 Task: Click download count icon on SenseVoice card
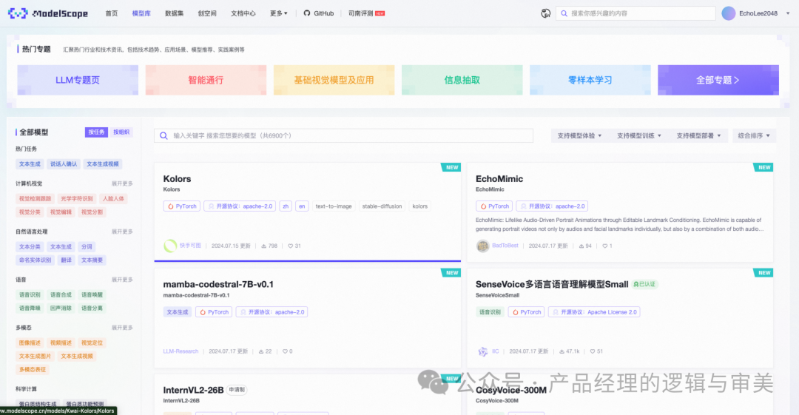[x=562, y=351]
